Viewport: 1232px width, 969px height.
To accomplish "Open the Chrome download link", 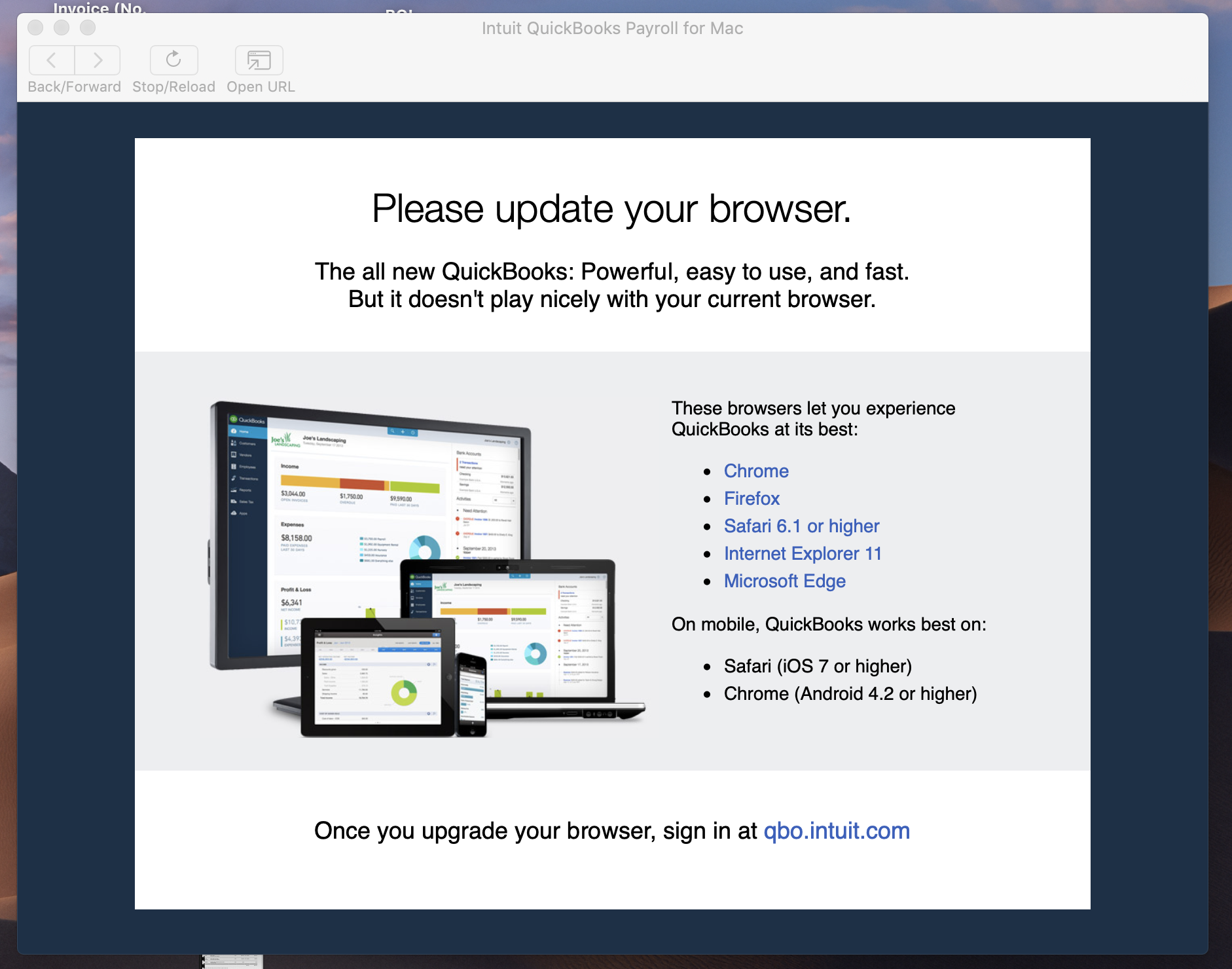I will tap(755, 471).
